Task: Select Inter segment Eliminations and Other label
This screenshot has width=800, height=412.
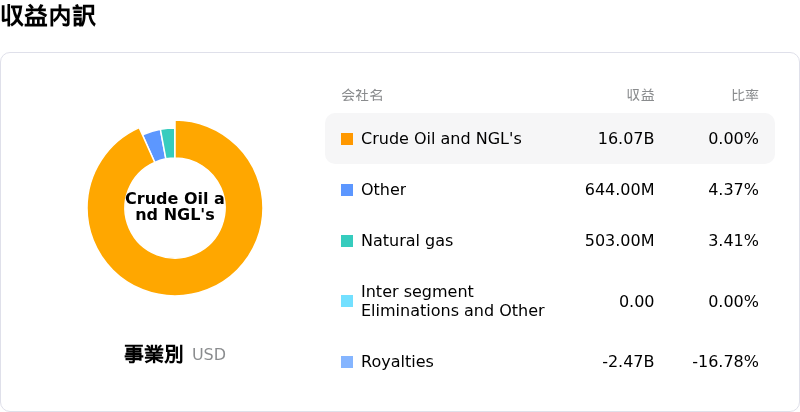Action: [x=453, y=301]
